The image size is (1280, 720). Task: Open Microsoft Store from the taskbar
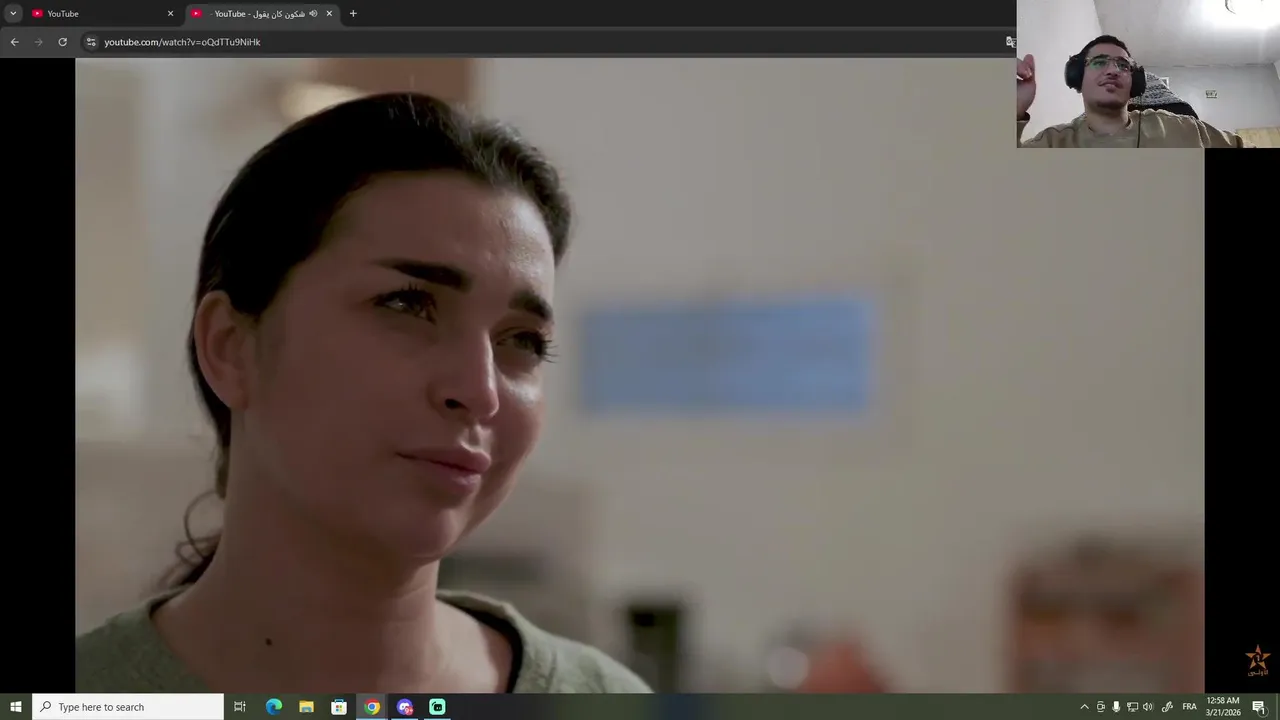[339, 707]
